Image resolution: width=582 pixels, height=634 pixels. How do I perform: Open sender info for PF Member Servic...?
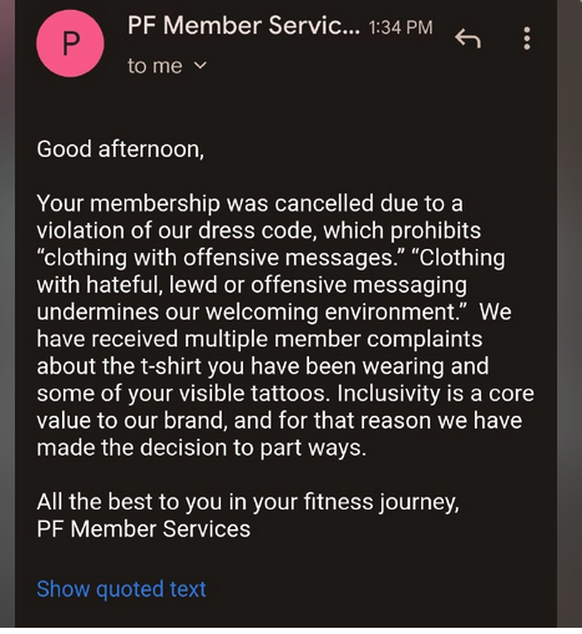click(x=243, y=25)
